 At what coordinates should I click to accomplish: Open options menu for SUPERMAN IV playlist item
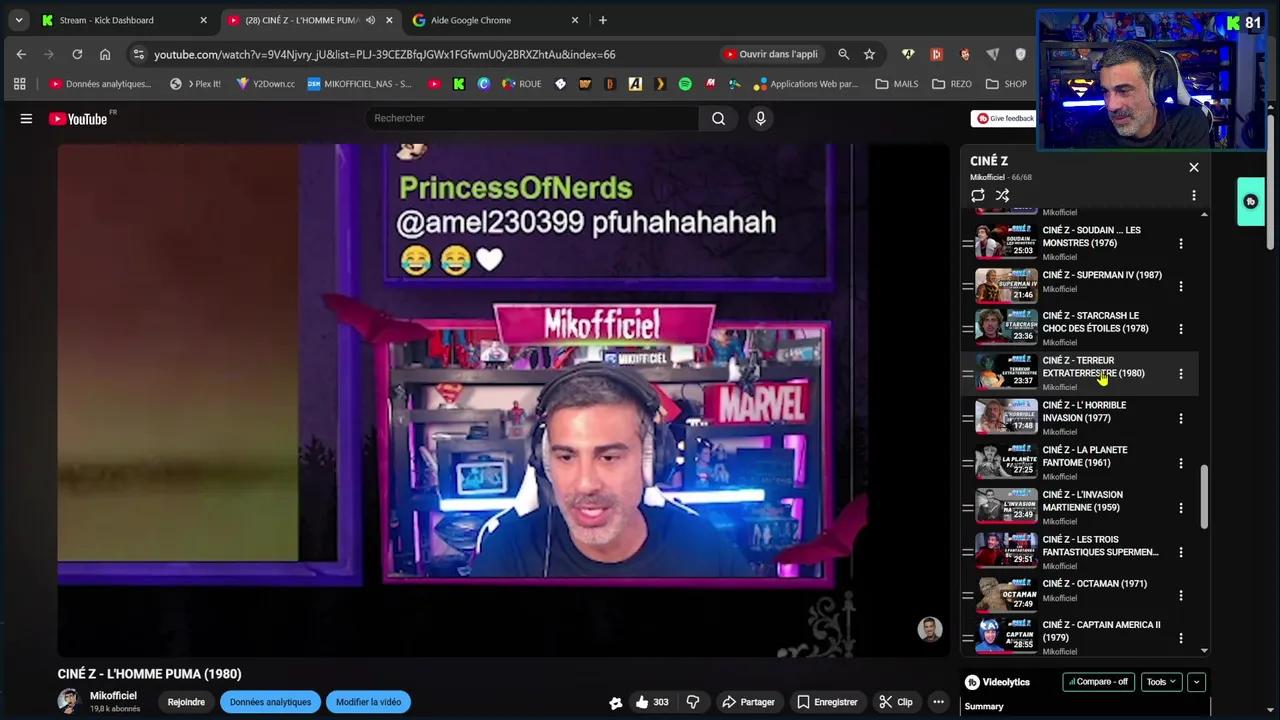pos(1181,283)
